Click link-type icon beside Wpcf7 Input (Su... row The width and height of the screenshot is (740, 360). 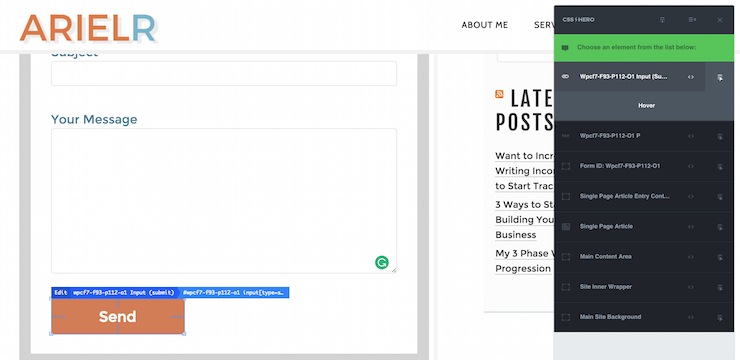pos(565,76)
